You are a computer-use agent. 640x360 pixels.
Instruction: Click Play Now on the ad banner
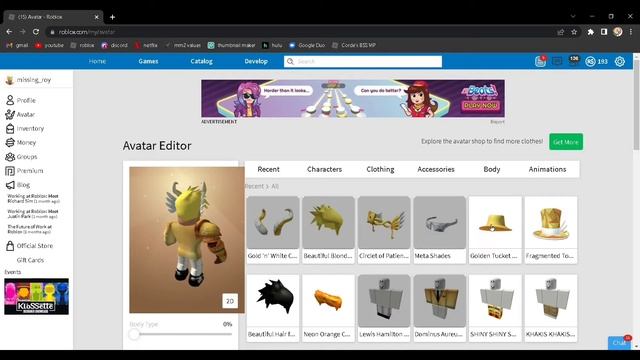point(481,105)
